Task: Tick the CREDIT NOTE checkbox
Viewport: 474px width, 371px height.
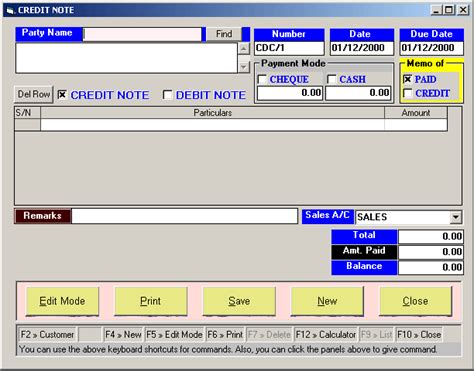Action: (x=62, y=95)
